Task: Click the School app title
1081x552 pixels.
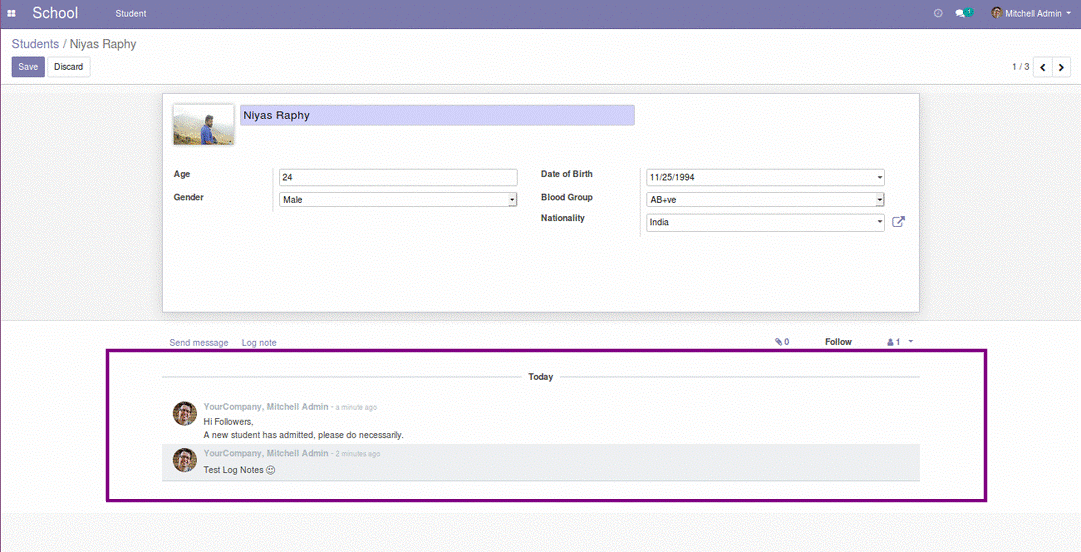Action: click(x=55, y=13)
